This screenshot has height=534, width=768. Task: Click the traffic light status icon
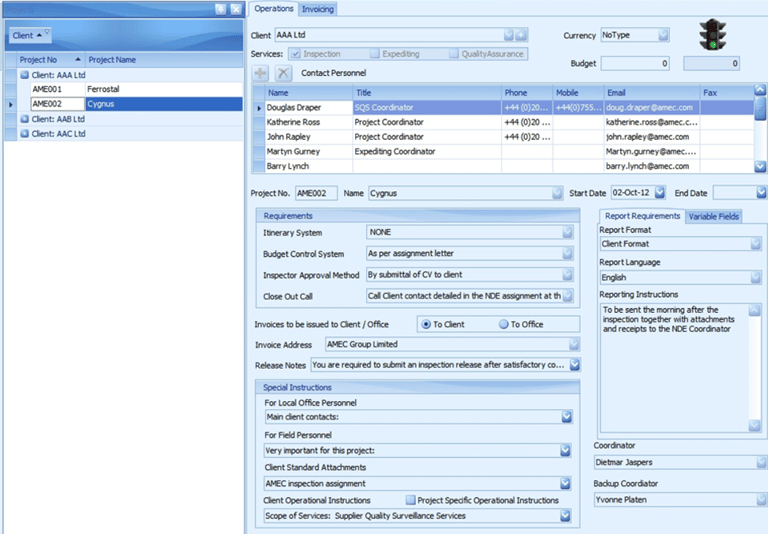(x=712, y=35)
